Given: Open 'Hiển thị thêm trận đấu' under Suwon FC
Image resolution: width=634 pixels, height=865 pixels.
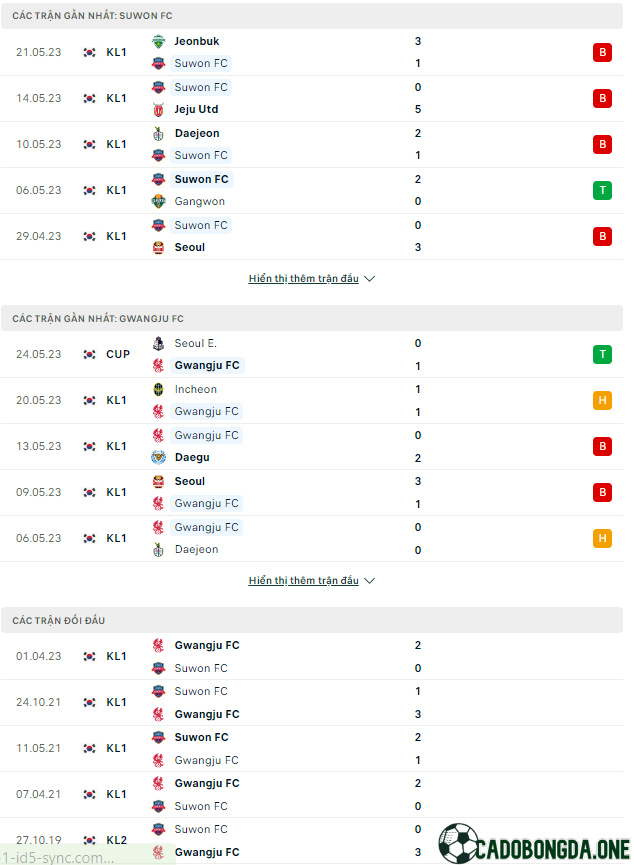Looking at the screenshot, I should (303, 279).
